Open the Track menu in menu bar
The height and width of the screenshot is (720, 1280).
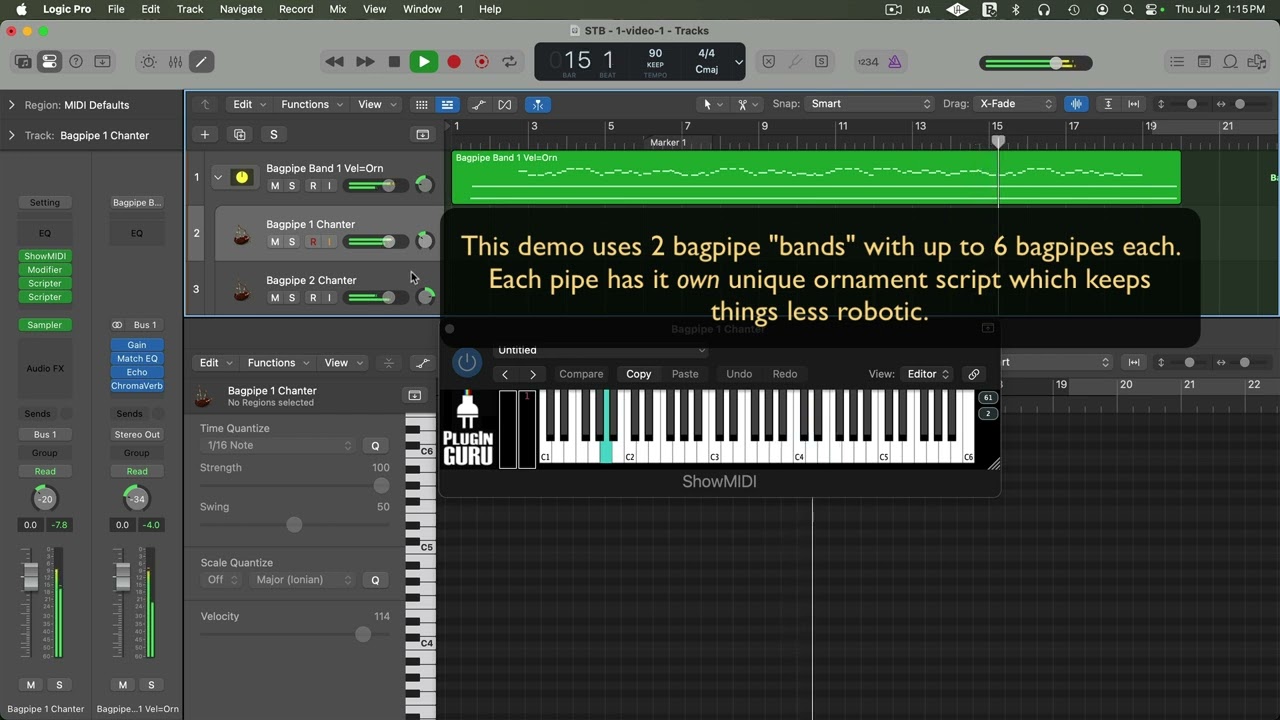point(190,9)
